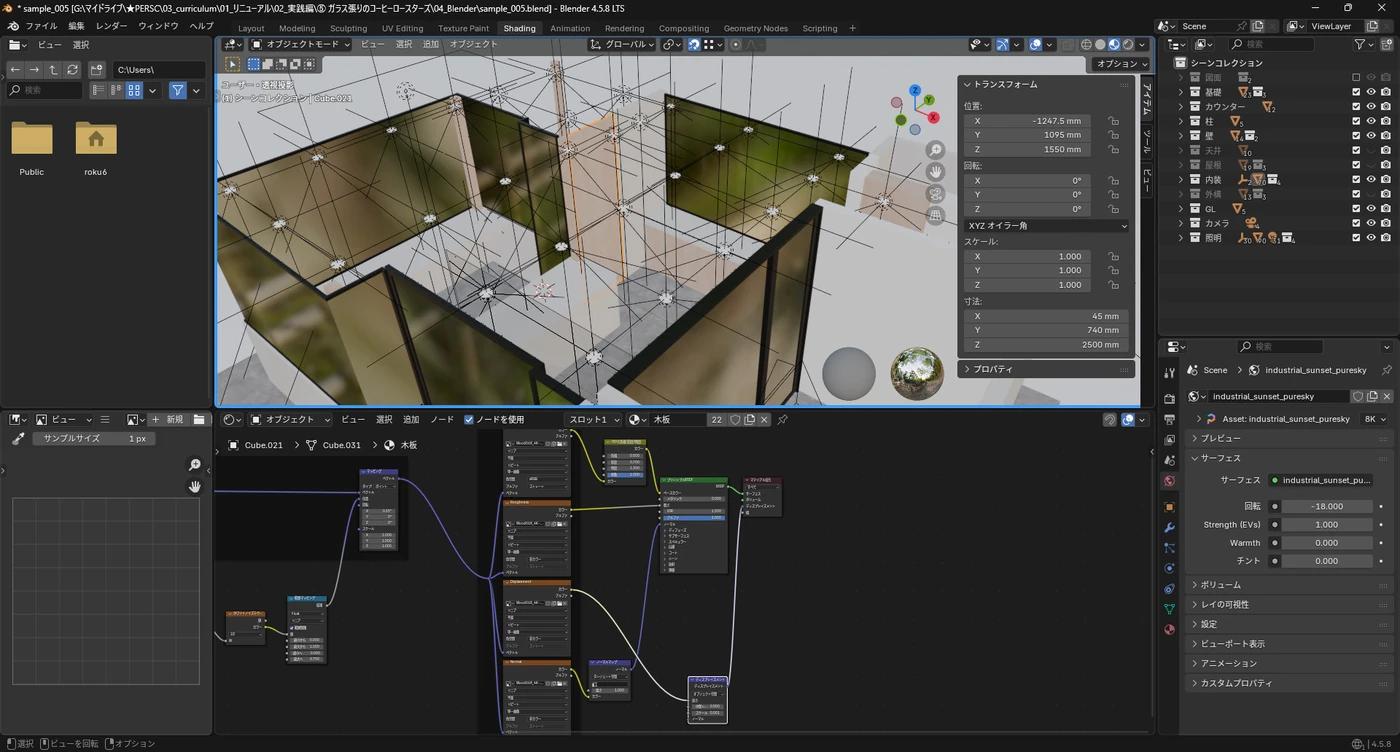Hide the 壁 collection with eye icon
The image size is (1400, 752).
tap(1371, 136)
